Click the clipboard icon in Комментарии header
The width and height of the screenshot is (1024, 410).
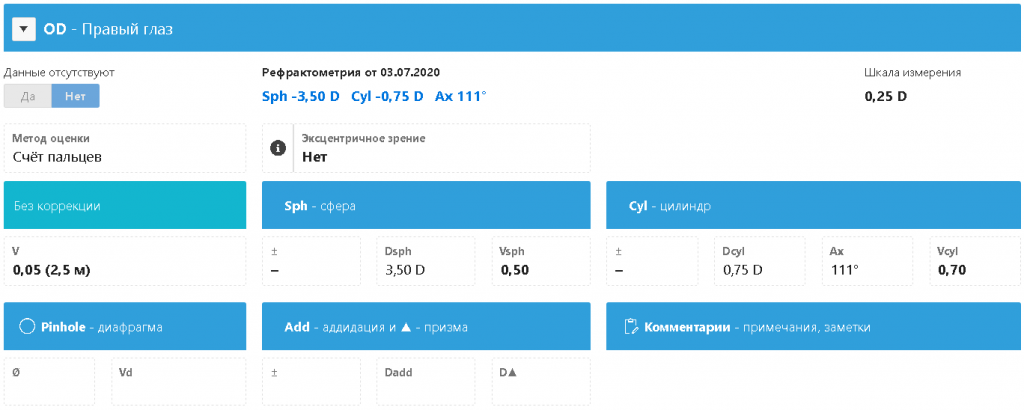tap(630, 326)
